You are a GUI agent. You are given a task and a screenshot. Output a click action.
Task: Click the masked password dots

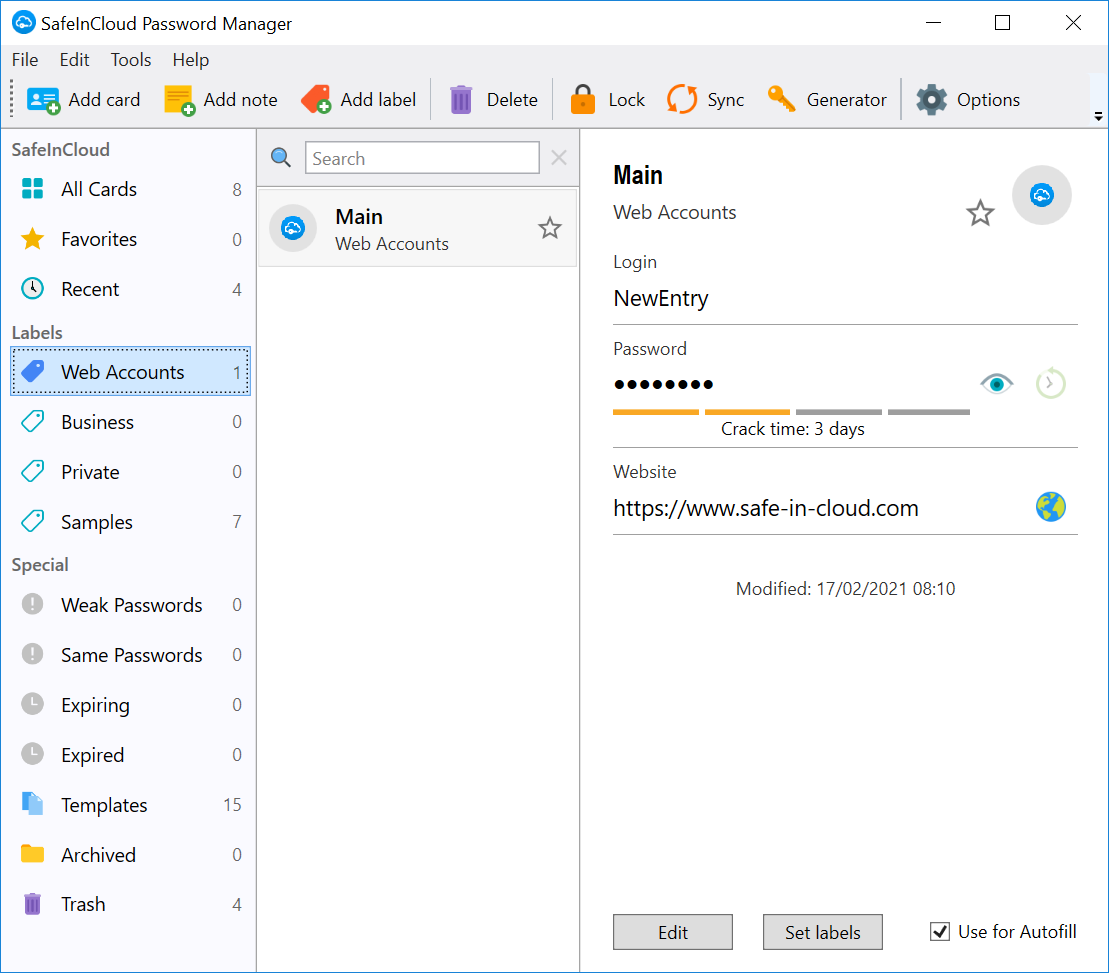(663, 384)
